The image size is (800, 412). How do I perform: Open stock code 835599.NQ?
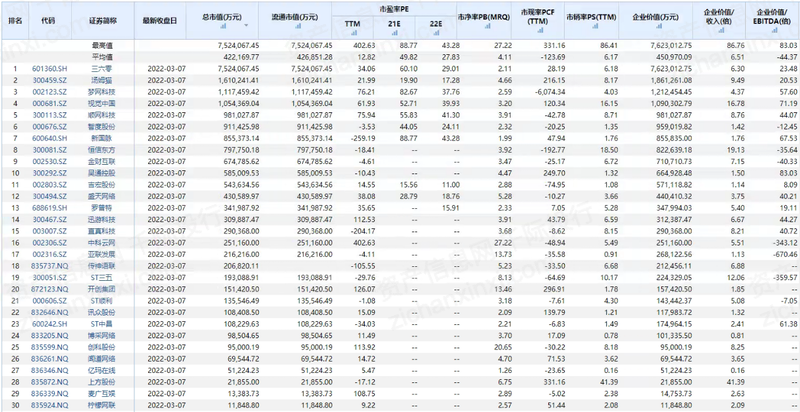click(x=48, y=347)
